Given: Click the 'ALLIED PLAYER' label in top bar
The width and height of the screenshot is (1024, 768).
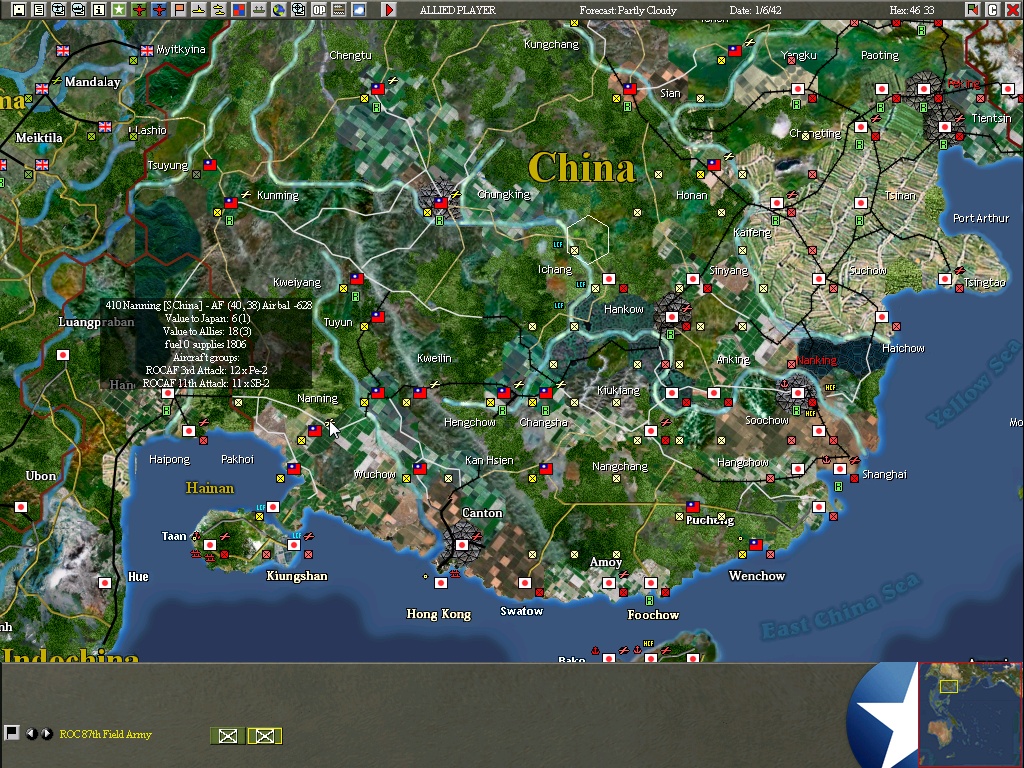Looking at the screenshot, I should tap(458, 10).
